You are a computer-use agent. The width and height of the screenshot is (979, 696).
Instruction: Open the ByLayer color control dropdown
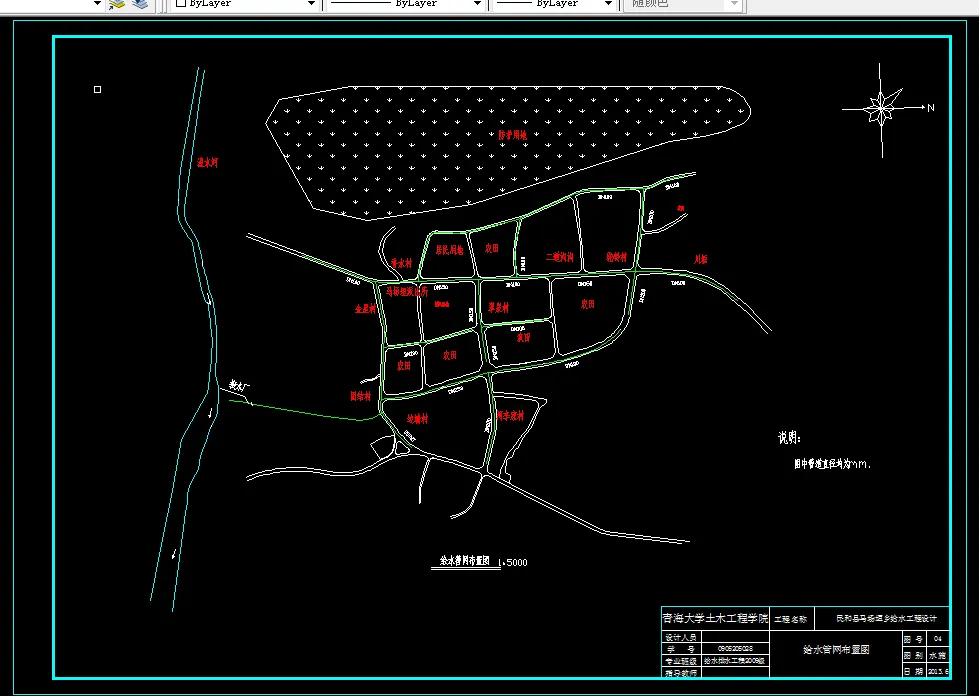pos(311,4)
